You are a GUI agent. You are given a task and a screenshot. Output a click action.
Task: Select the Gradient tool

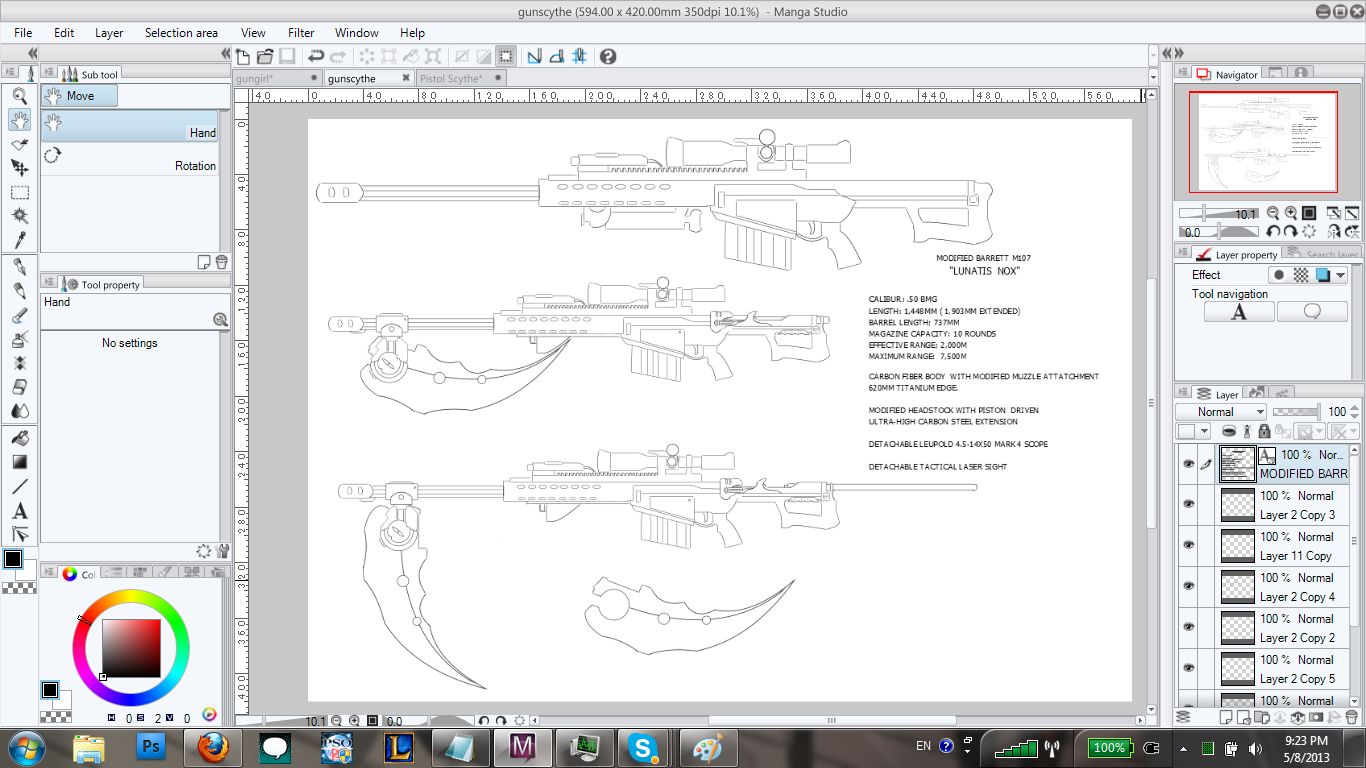click(19, 462)
